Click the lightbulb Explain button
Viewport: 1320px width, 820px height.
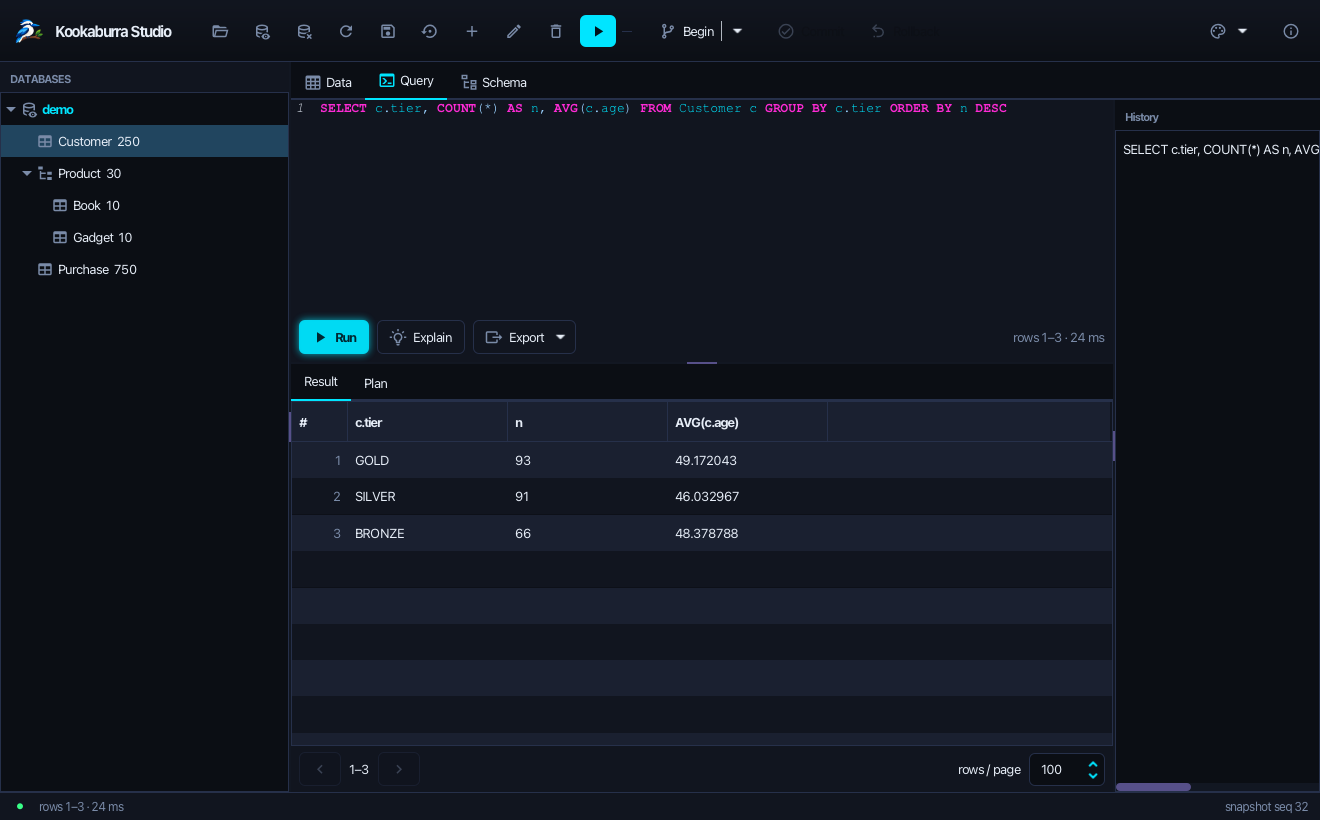click(x=421, y=337)
